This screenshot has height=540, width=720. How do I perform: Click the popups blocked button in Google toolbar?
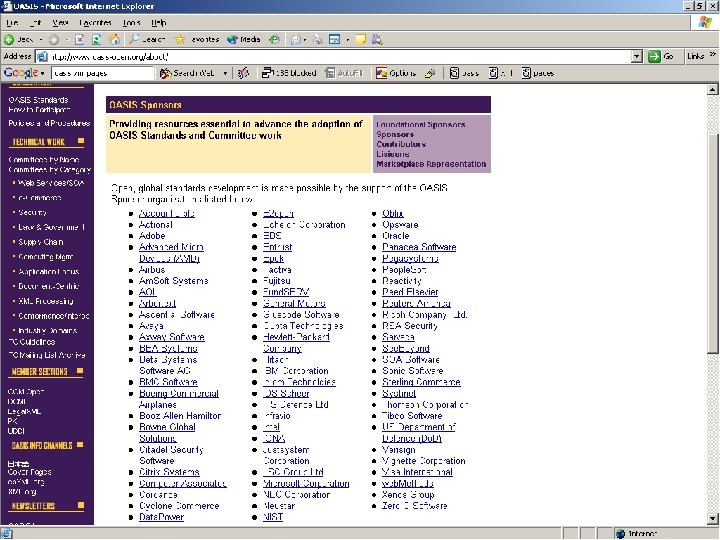click(x=289, y=73)
